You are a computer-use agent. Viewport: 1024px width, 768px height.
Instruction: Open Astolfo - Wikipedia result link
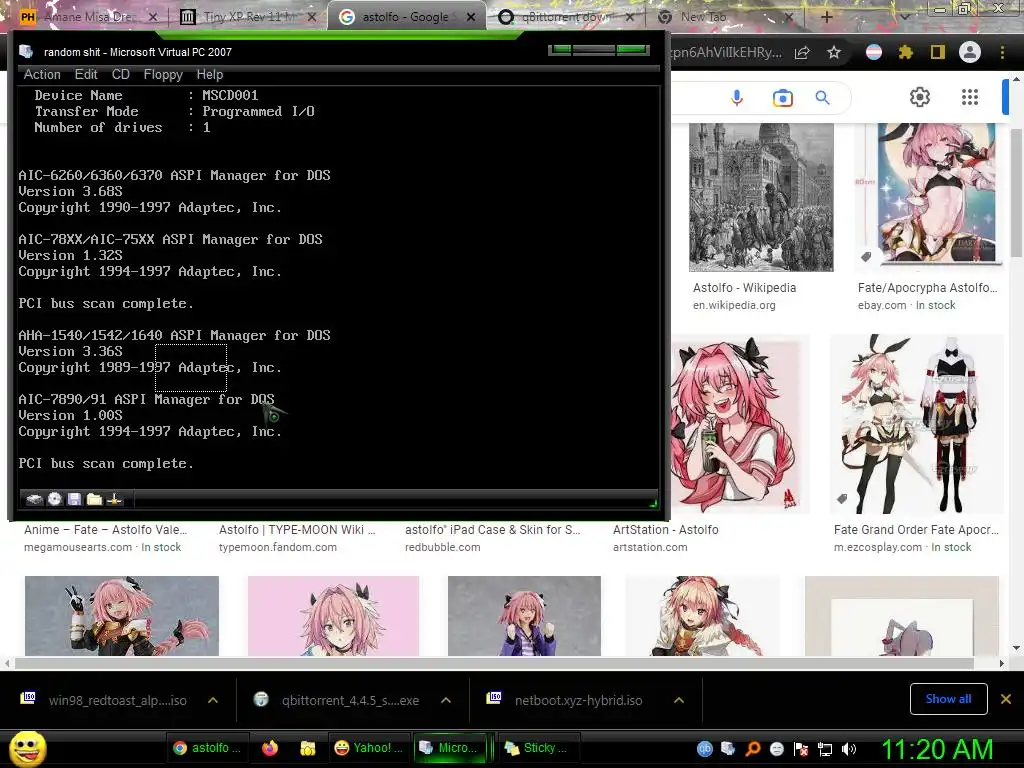[x=744, y=288]
